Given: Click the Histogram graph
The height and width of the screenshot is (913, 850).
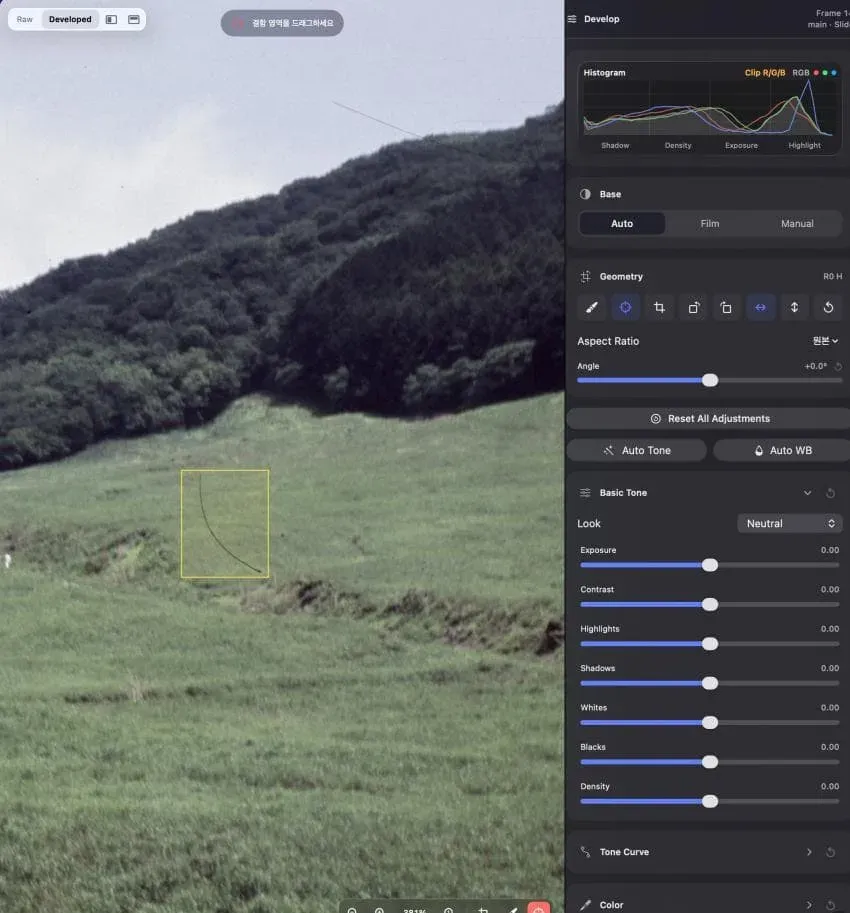Looking at the screenshot, I should click(709, 108).
